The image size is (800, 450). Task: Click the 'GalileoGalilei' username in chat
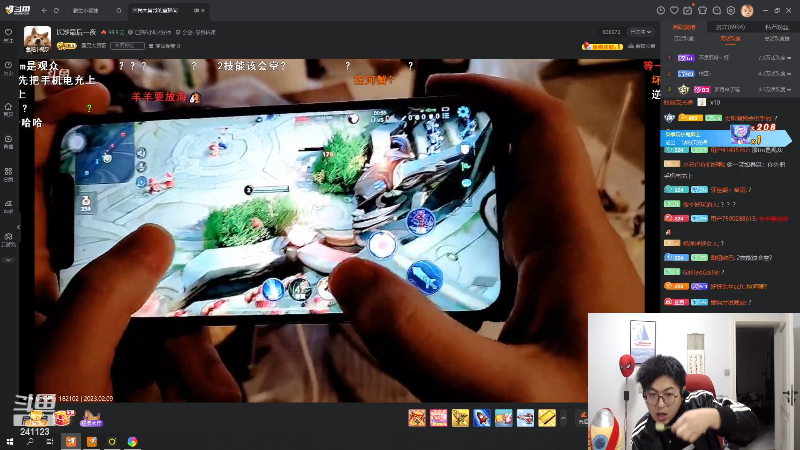click(x=702, y=272)
